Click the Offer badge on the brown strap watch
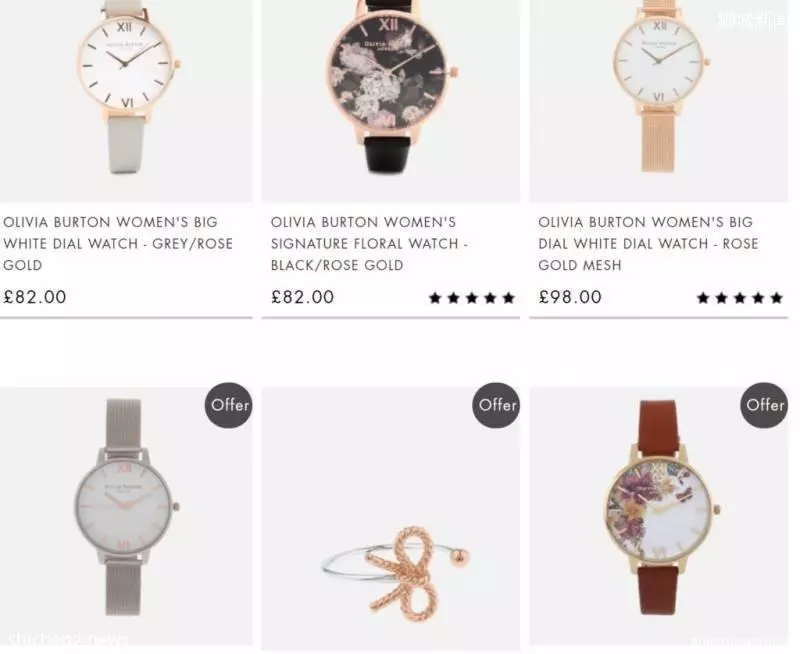The height and width of the screenshot is (654, 800). click(x=764, y=405)
